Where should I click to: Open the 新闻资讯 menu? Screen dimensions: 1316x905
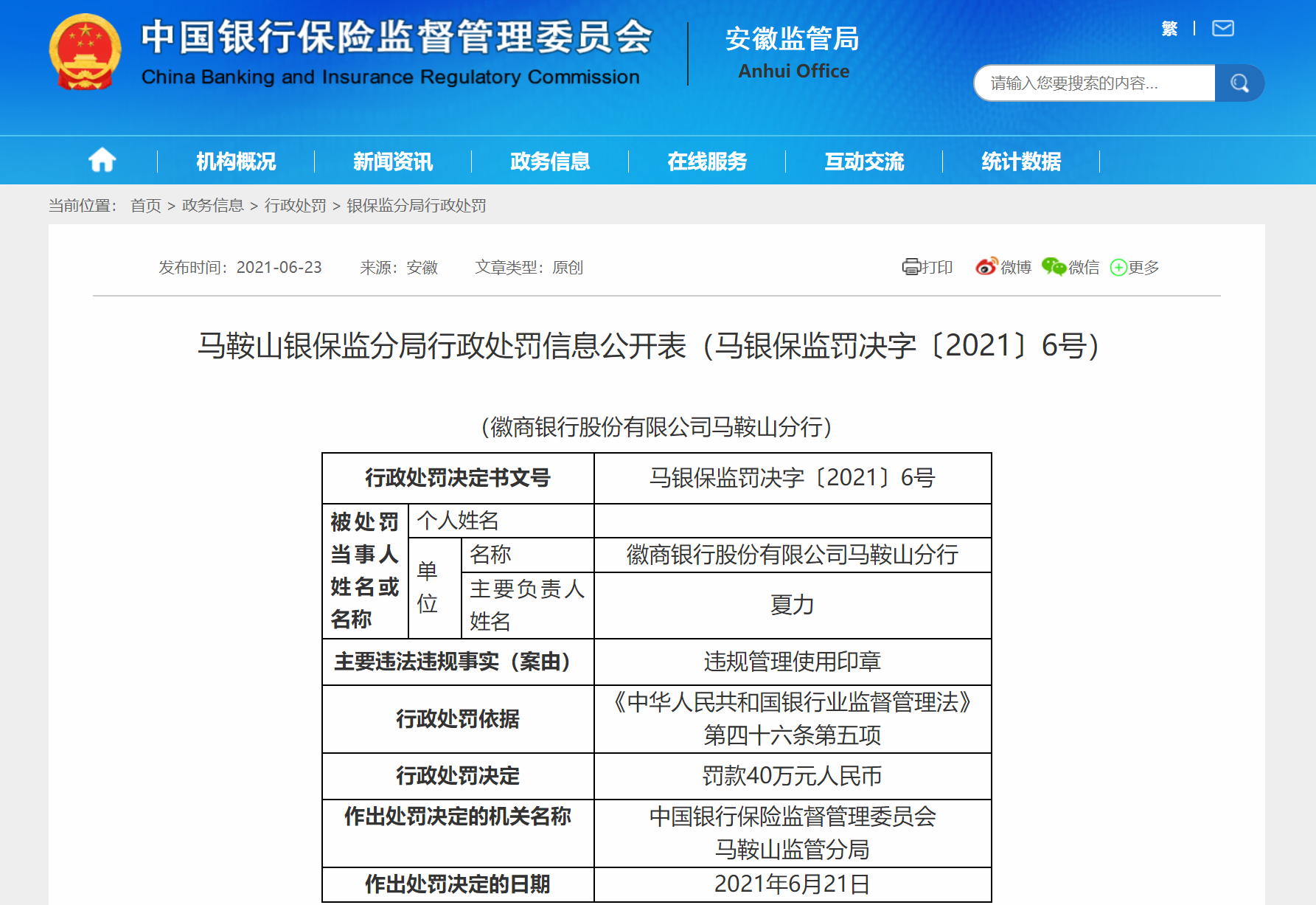click(x=393, y=161)
